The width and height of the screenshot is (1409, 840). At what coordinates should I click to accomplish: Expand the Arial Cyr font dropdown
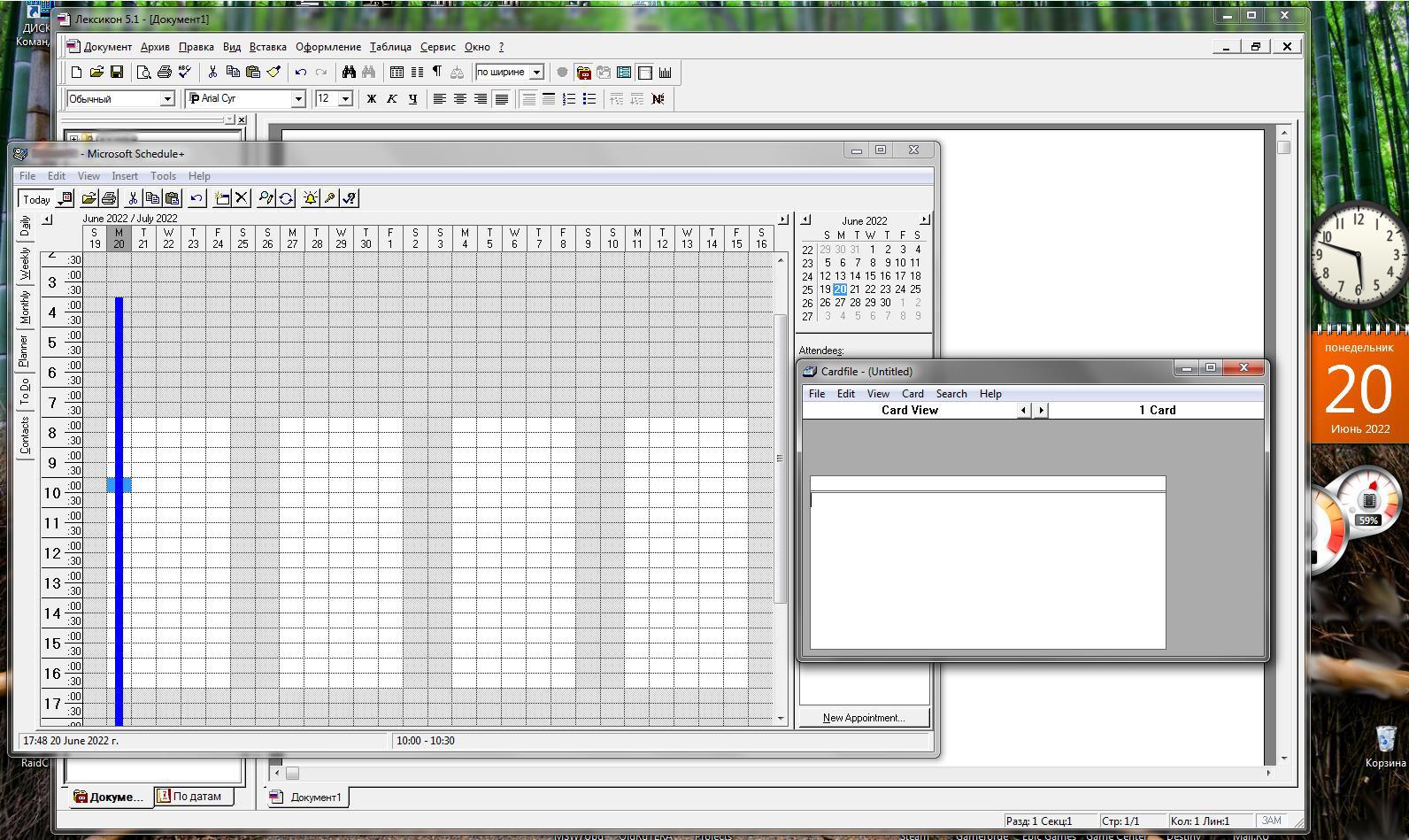298,99
